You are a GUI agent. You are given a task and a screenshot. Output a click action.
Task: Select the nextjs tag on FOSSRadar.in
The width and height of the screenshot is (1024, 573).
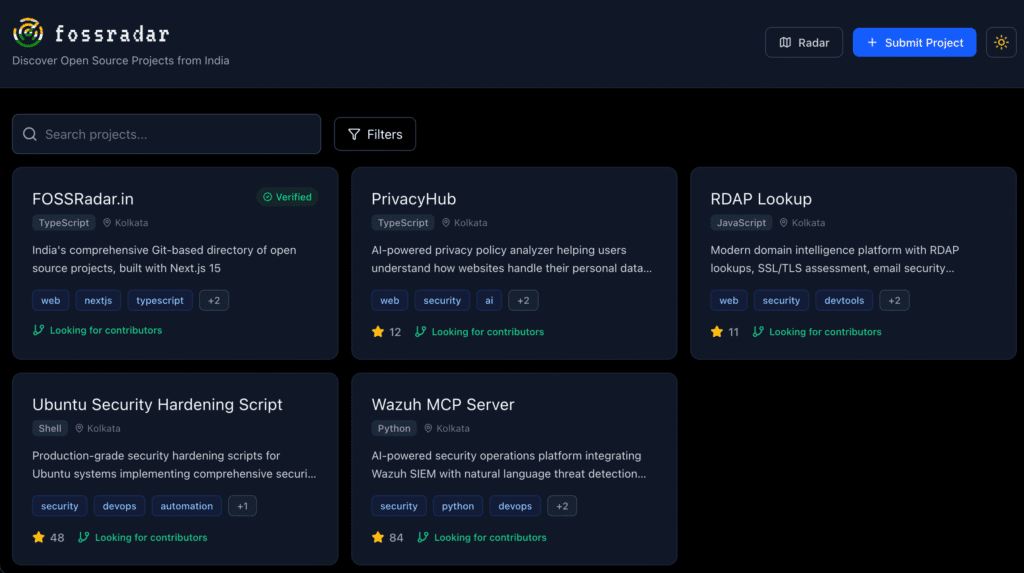(x=98, y=300)
